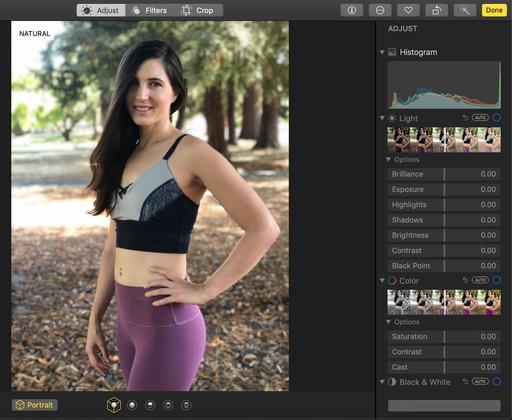The width and height of the screenshot is (512, 420).
Task: Collapse the Light Options disclosure triangle
Action: [x=388, y=159]
